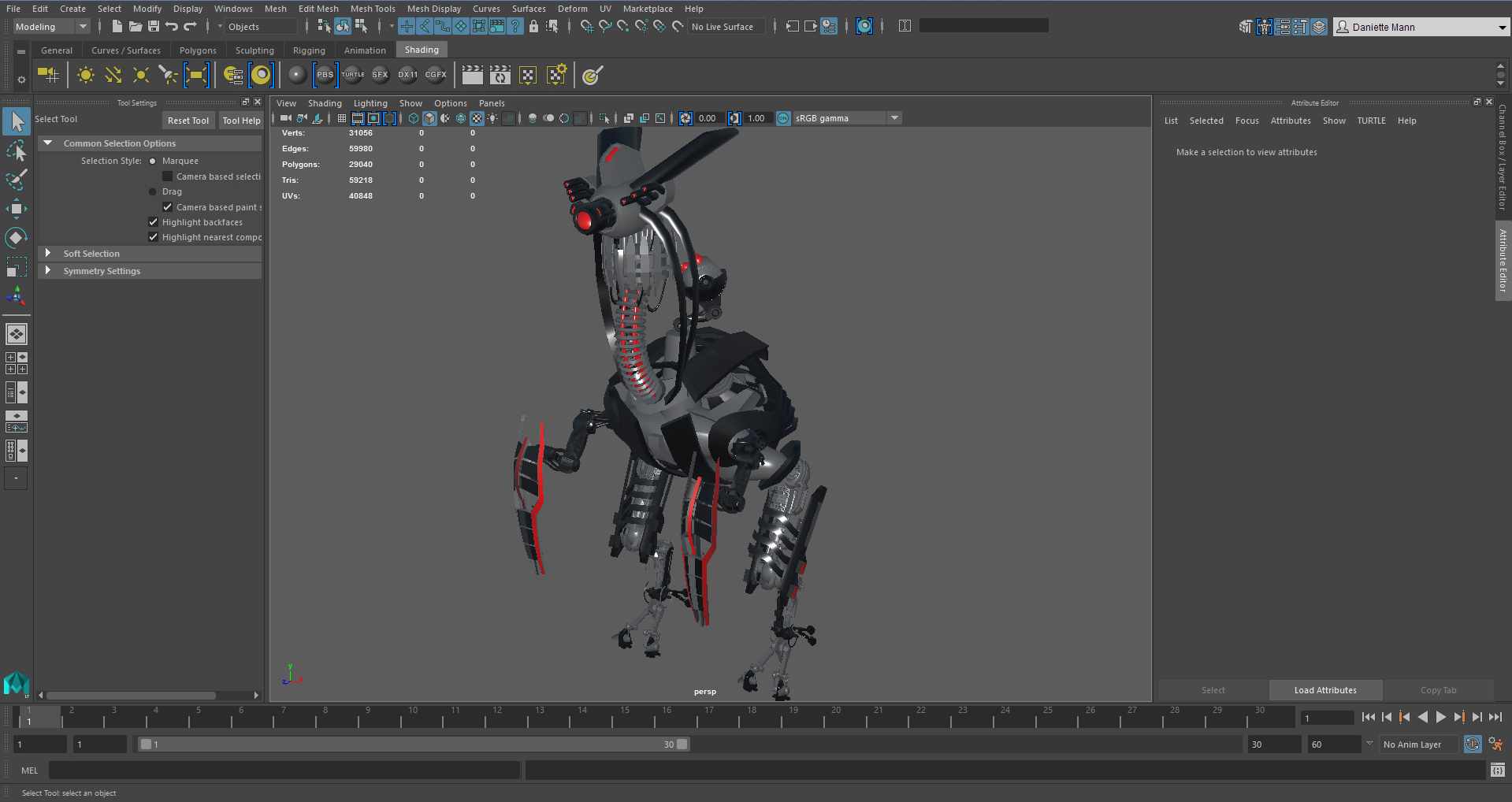The height and width of the screenshot is (802, 1512).
Task: Click the Maya home logo icon
Action: [x=17, y=684]
